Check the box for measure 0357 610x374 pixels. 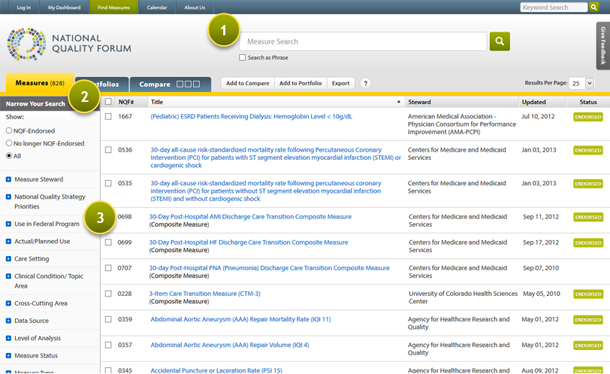pyautogui.click(x=109, y=345)
